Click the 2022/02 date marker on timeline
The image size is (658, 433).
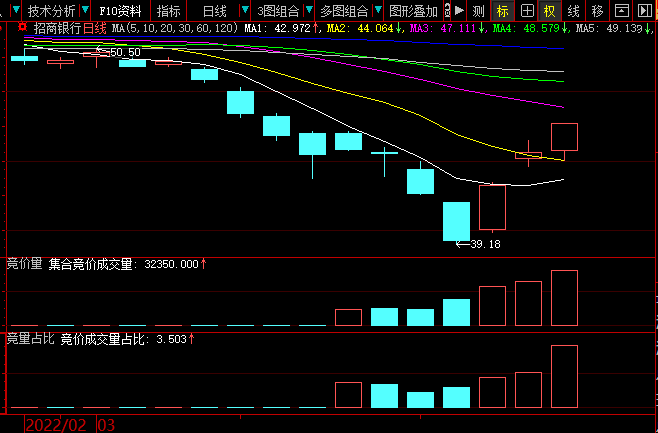57,425
